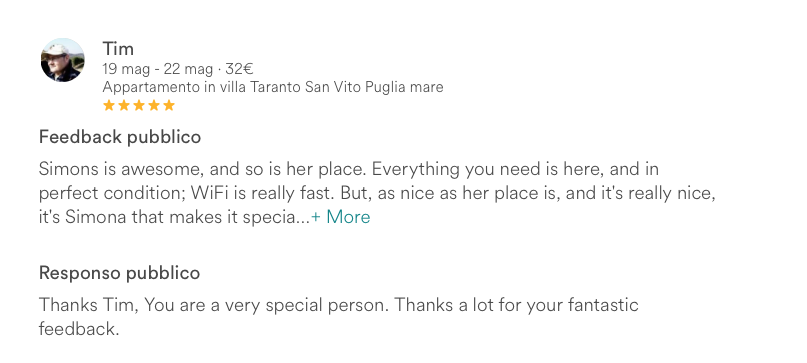Screen dimensions: 807x363
Task: Click the Feedback pubblico heading
Action: coord(120,137)
